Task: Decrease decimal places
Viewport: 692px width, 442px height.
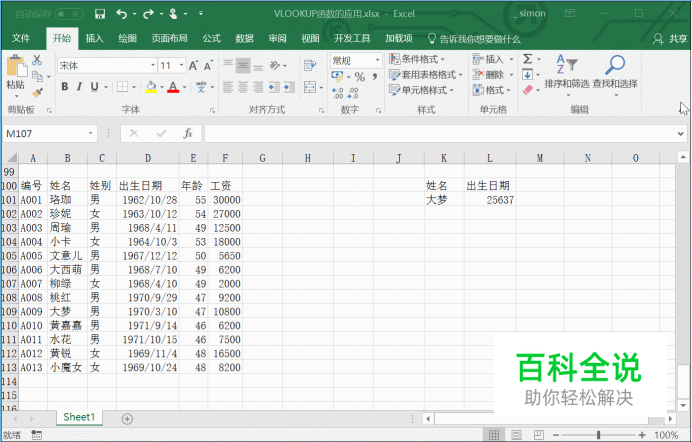Action: [x=353, y=93]
